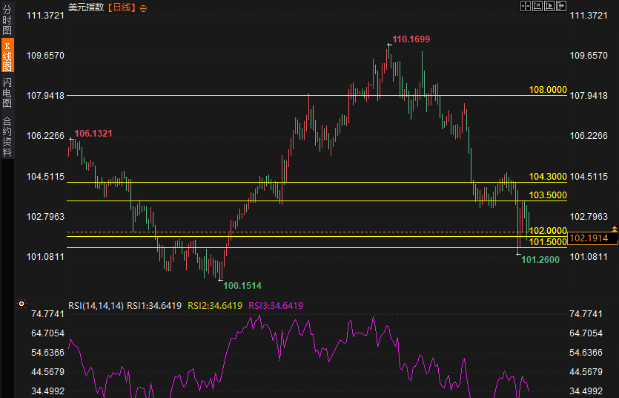619x398 pixels.
Task: Click the 106.1321 price label
Action: 93,133
